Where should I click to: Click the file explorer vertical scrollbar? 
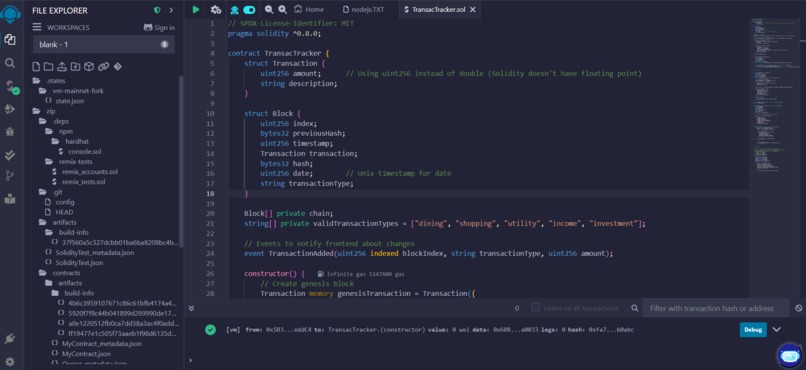181,161
